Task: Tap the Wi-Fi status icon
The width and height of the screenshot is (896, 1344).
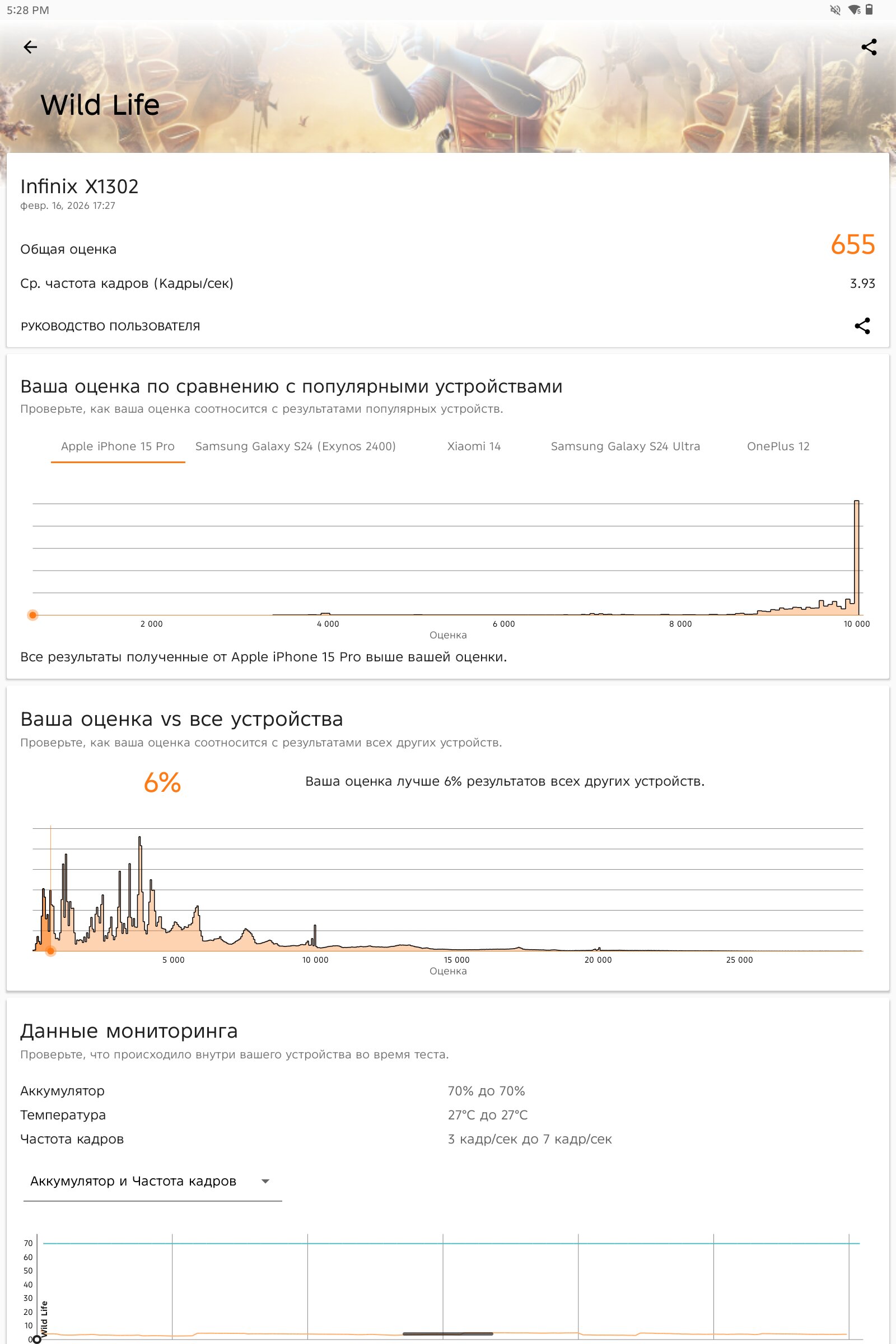Action: point(853,10)
